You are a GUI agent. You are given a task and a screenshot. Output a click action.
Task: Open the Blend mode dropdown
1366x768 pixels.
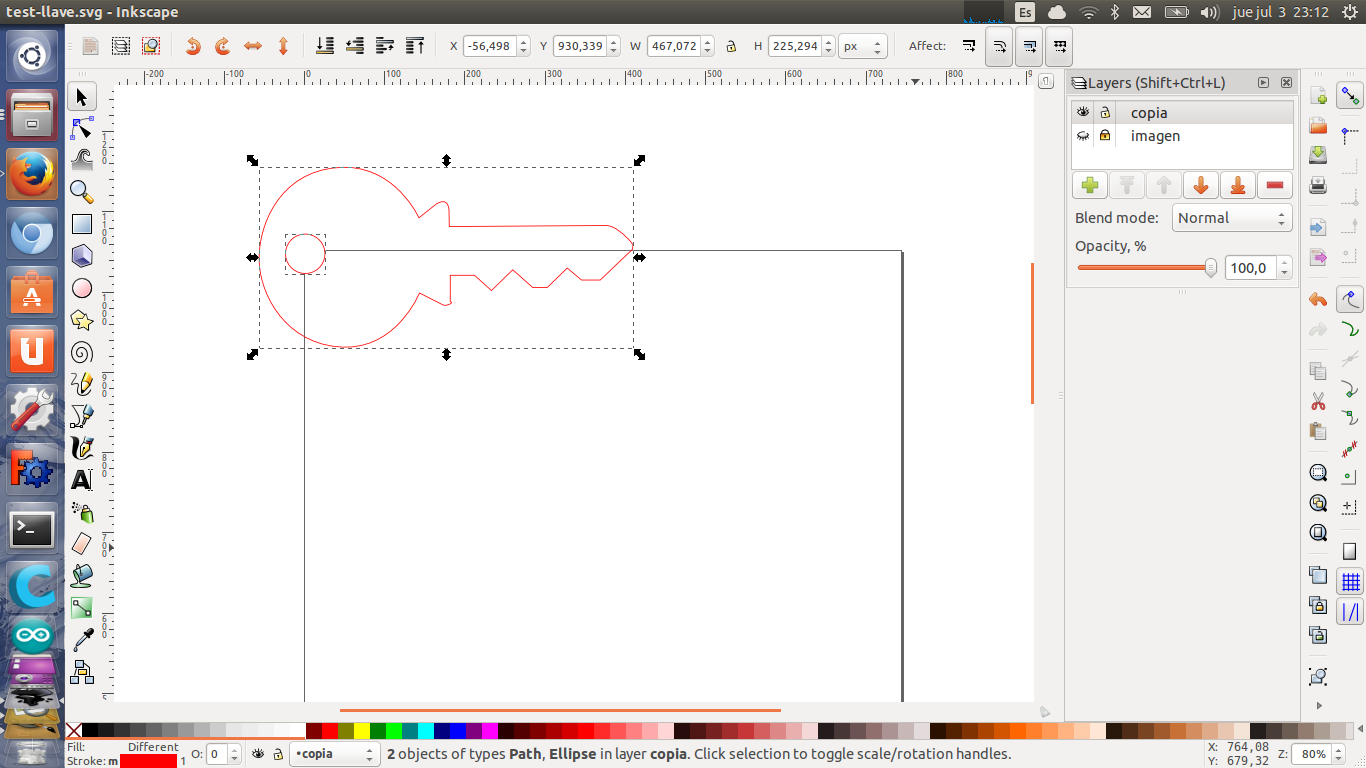1231,218
